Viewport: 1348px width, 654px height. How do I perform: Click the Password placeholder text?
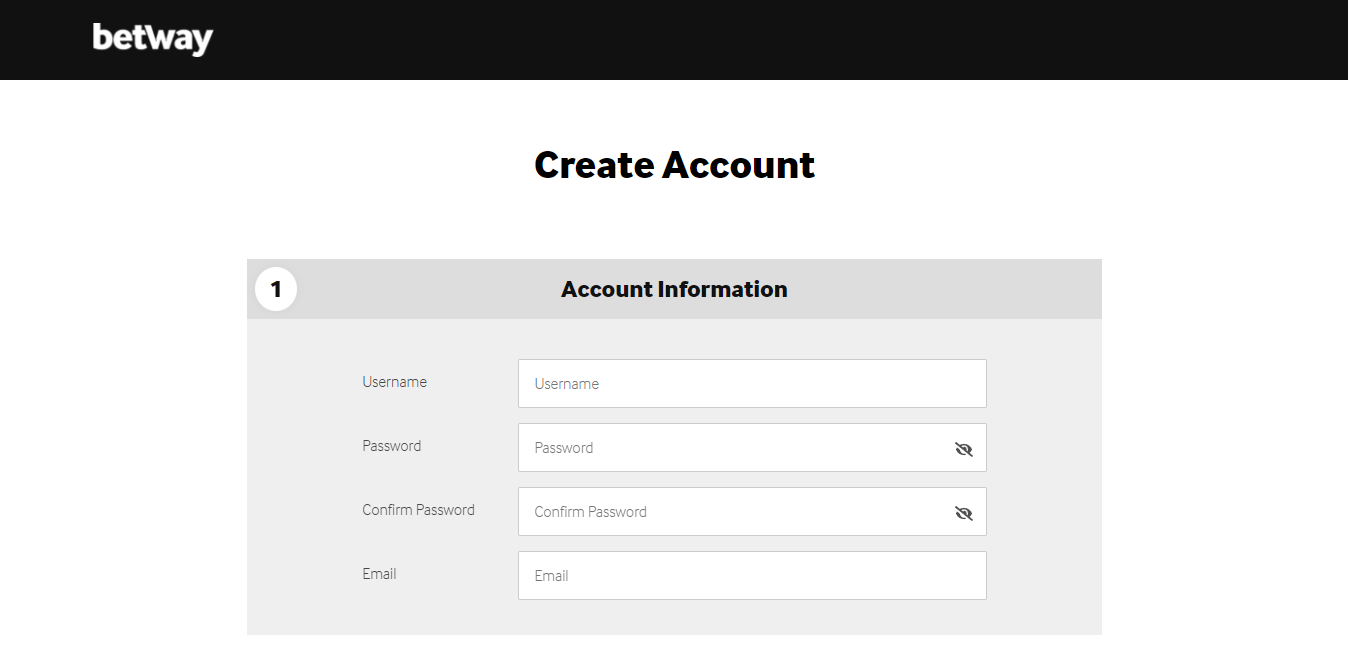pos(564,448)
